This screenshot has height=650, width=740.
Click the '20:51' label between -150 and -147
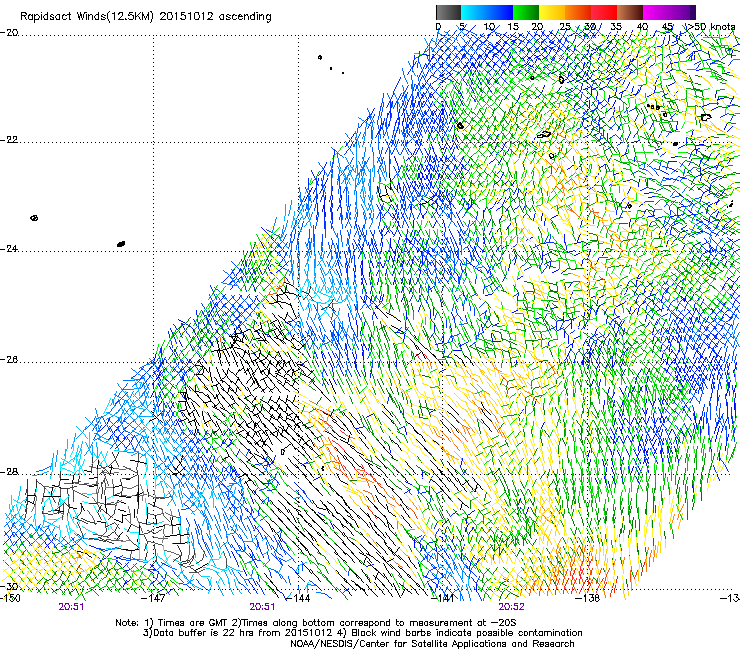coord(71,607)
